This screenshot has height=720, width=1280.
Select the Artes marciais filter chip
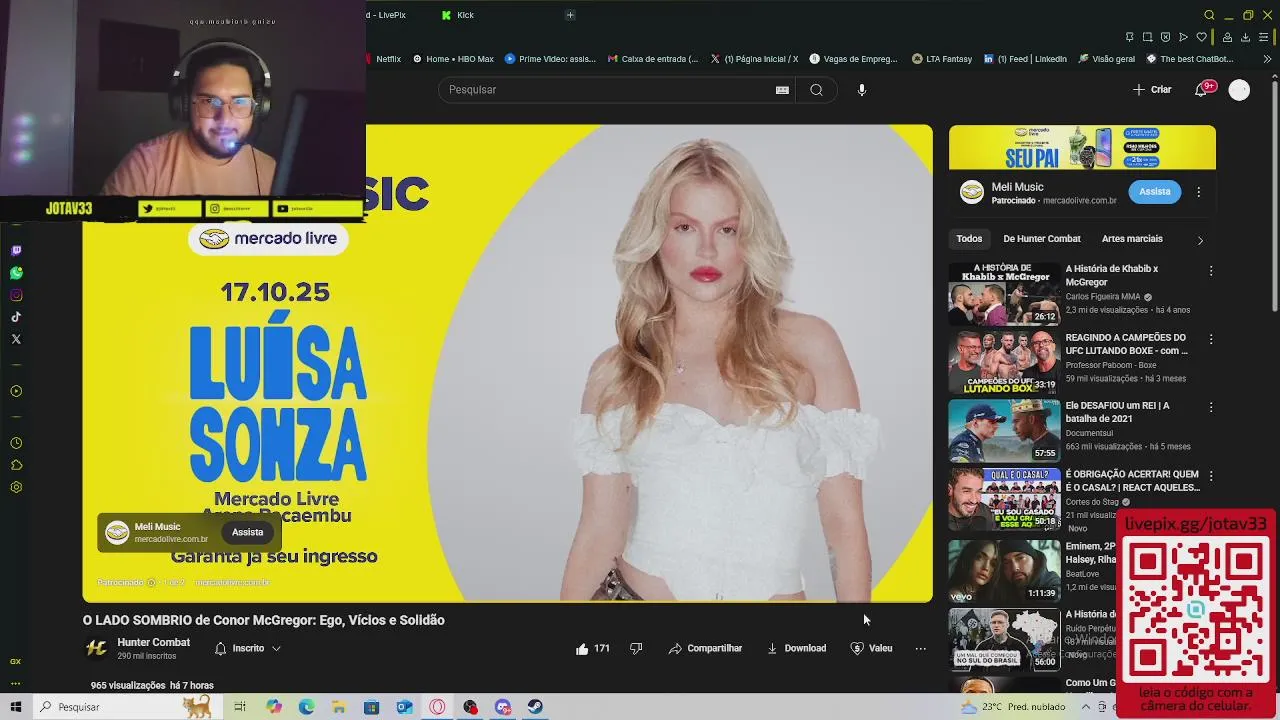pos(1132,239)
